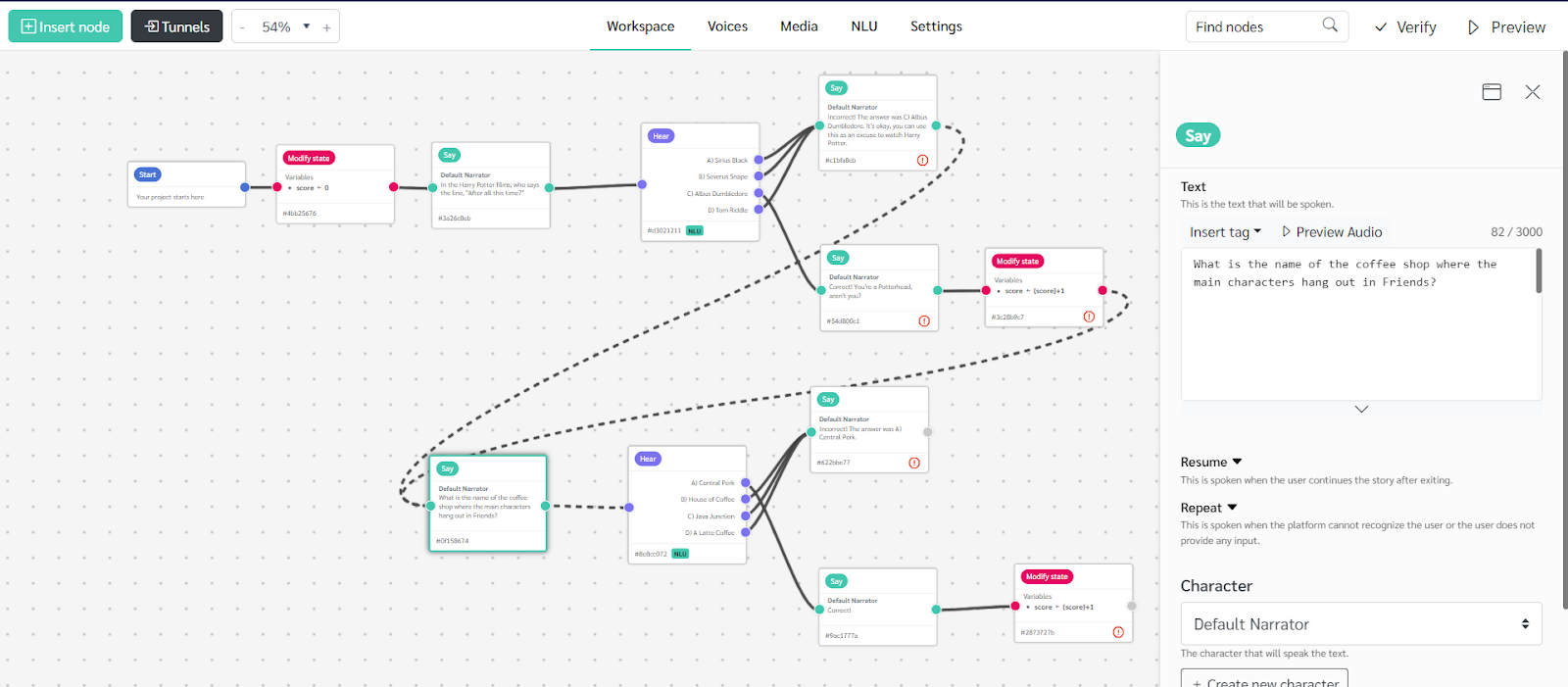Open the Voices tab
The image size is (1568, 687).
(727, 26)
